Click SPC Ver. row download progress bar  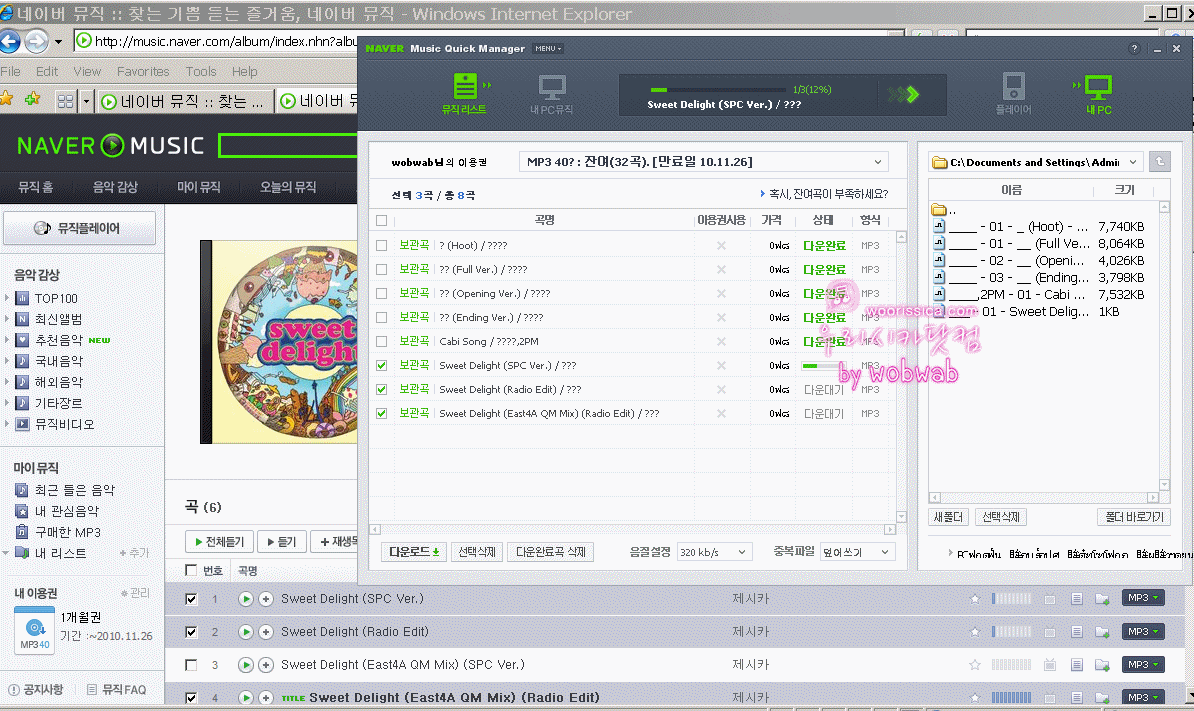(x=823, y=365)
